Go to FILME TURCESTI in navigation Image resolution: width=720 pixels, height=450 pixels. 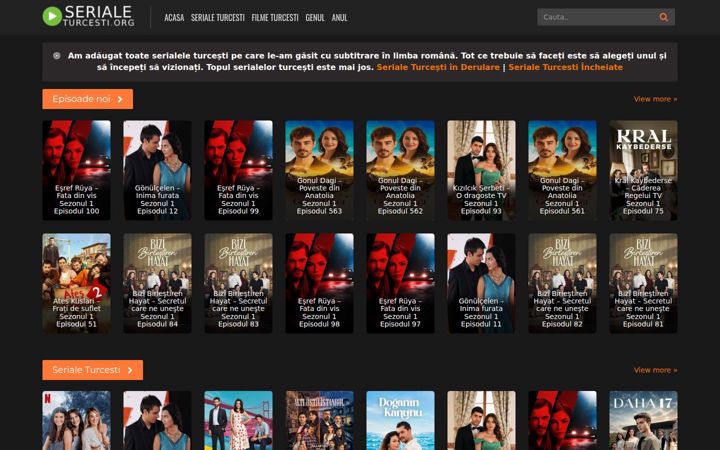point(275,17)
